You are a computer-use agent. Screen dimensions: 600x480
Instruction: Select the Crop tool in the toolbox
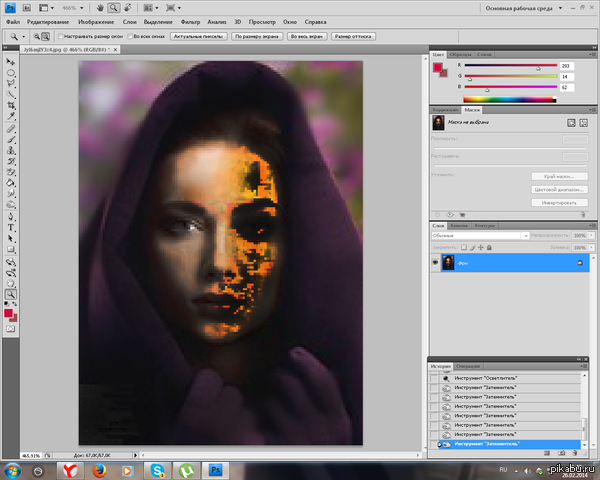tap(11, 104)
